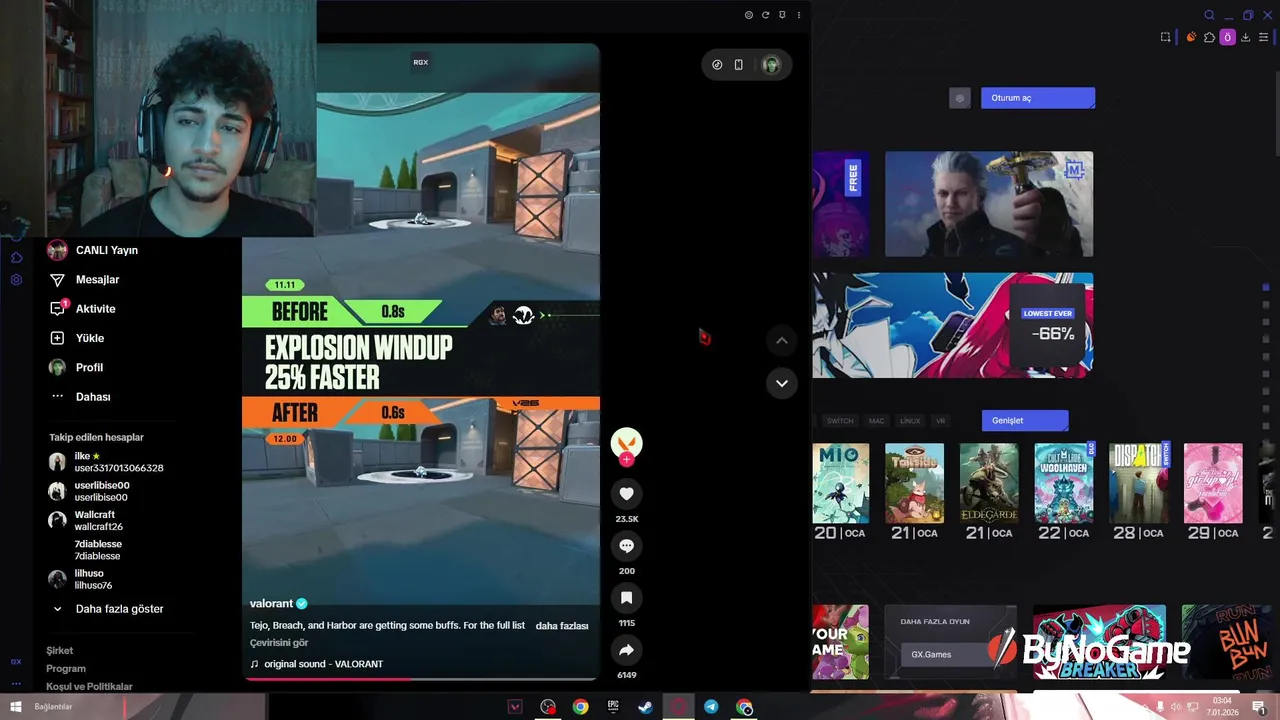Open Windows Start menu

click(16, 707)
